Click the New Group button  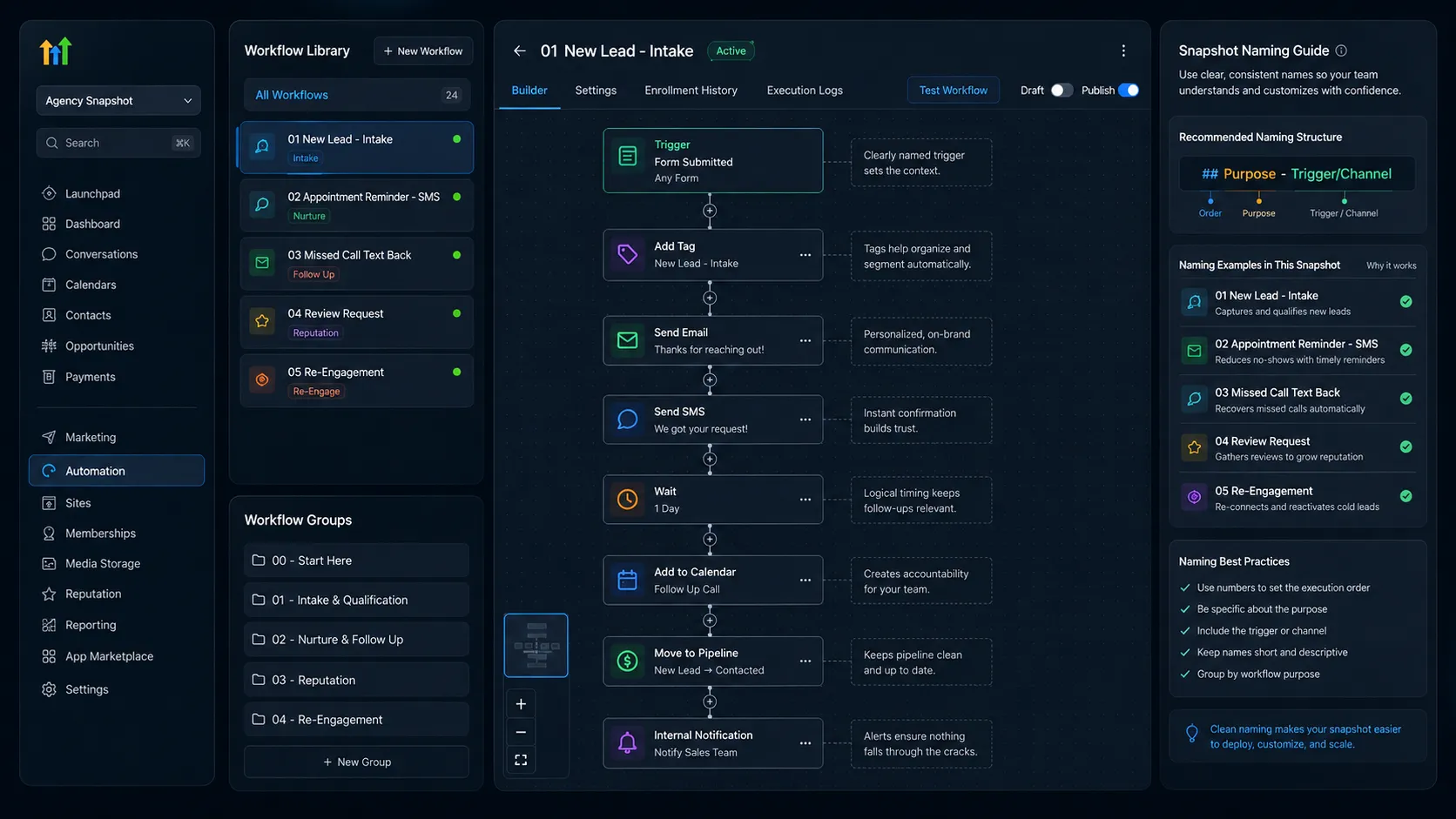[x=356, y=762]
